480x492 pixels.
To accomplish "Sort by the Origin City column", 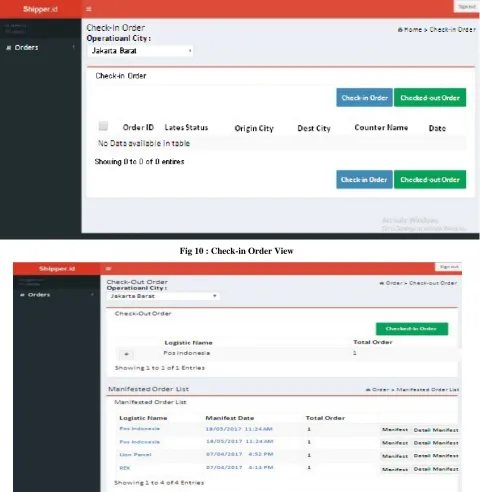I will coord(254,128).
